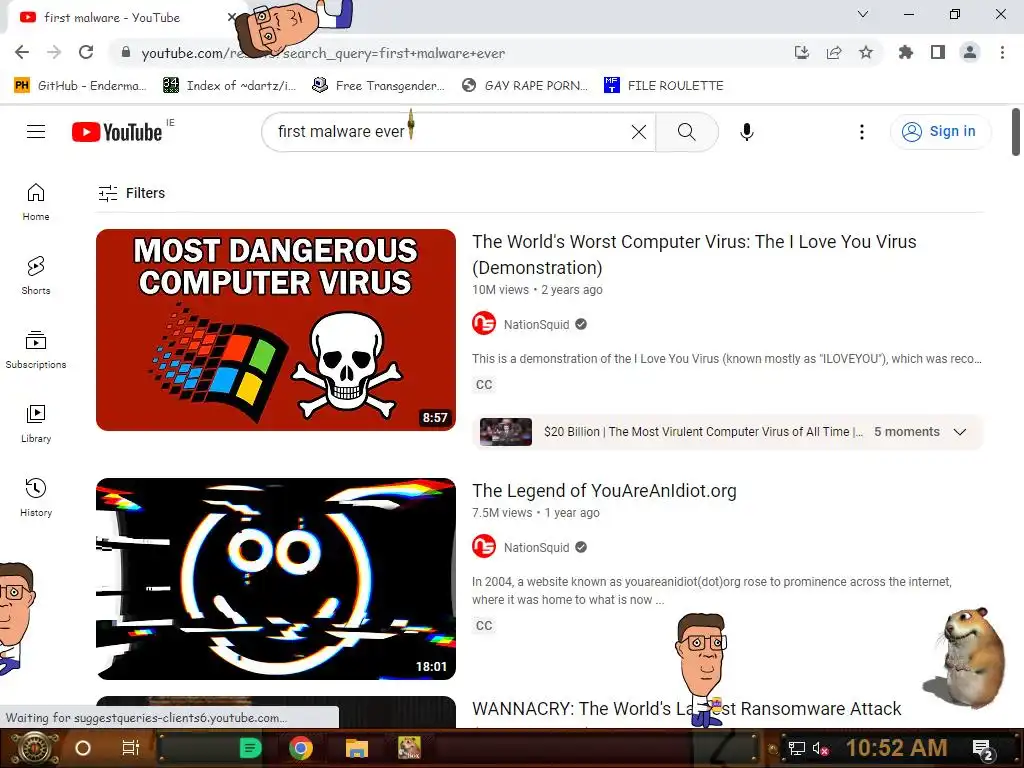Open the tab search chevron

coord(863,14)
